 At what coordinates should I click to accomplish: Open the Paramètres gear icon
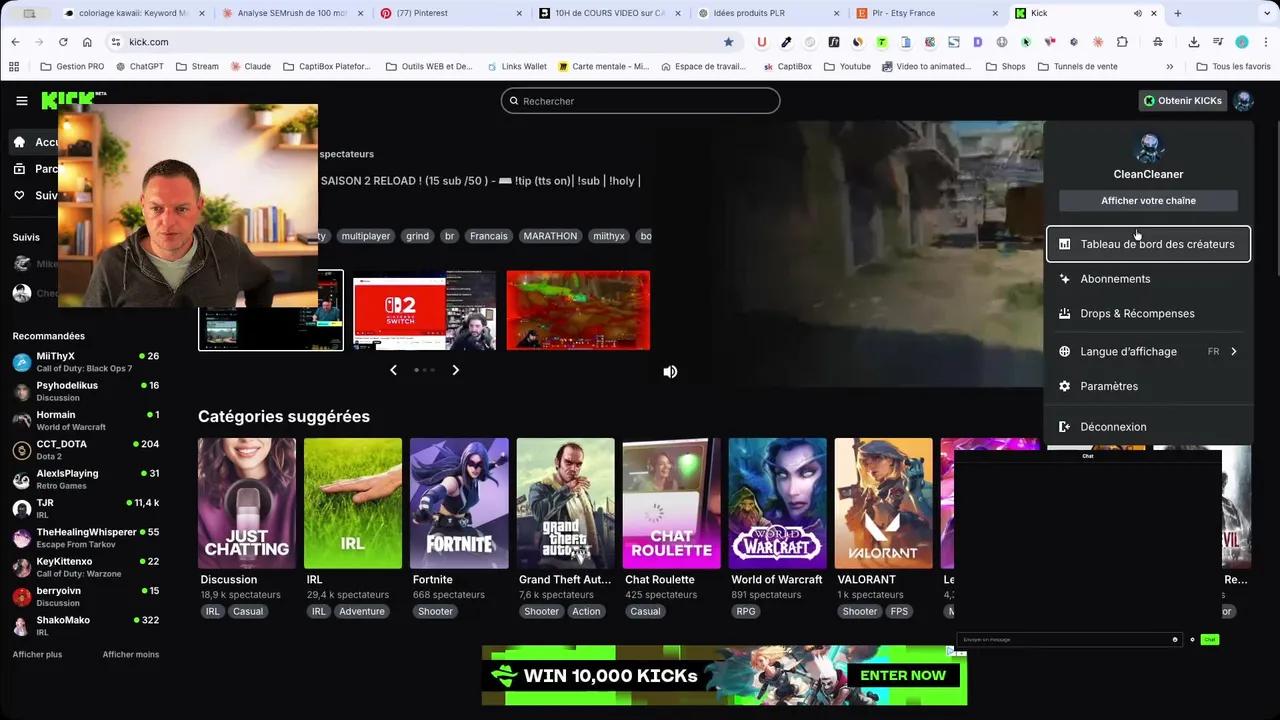[x=1064, y=386]
